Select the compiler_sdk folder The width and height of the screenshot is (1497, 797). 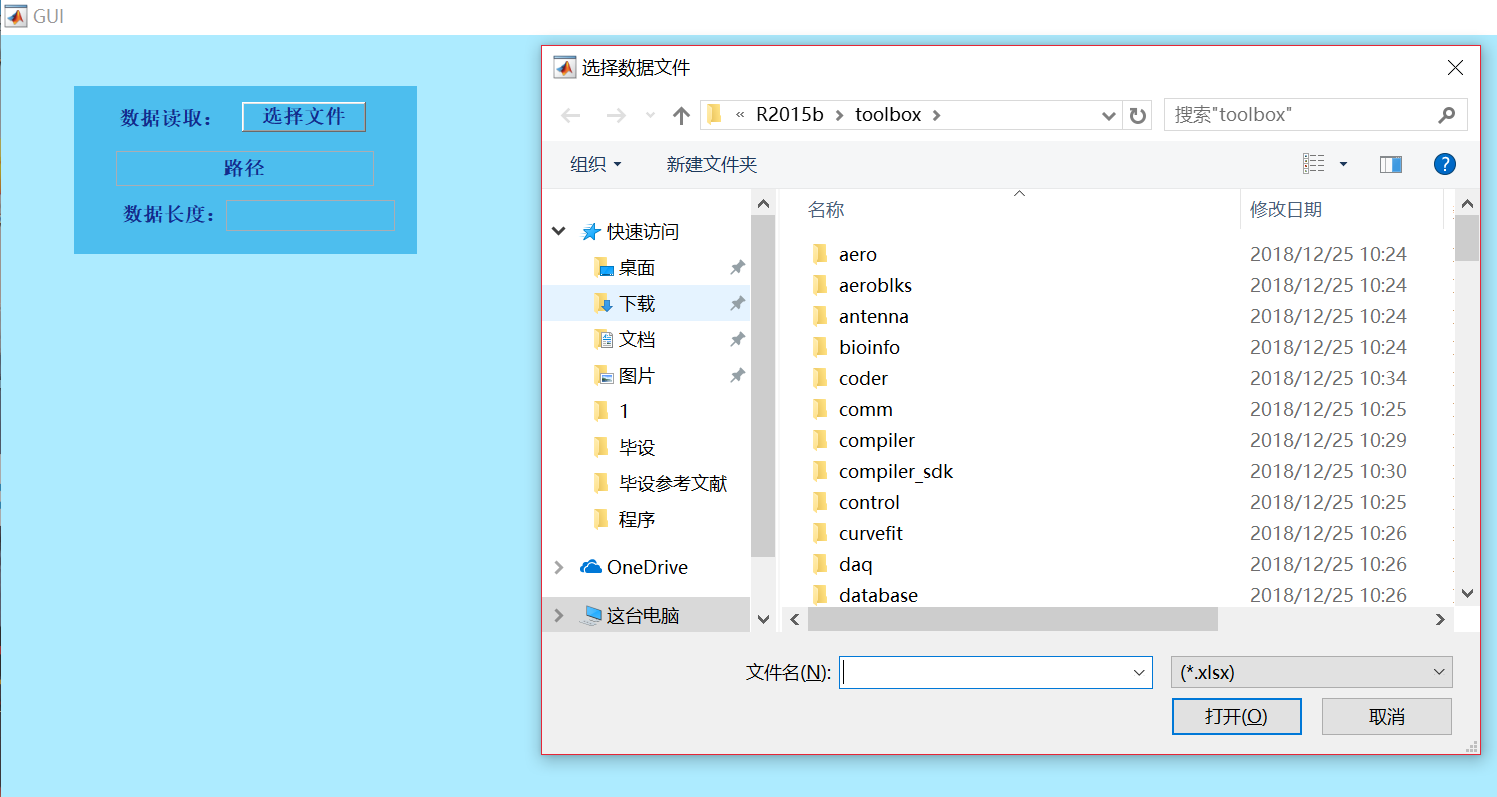[x=896, y=472]
